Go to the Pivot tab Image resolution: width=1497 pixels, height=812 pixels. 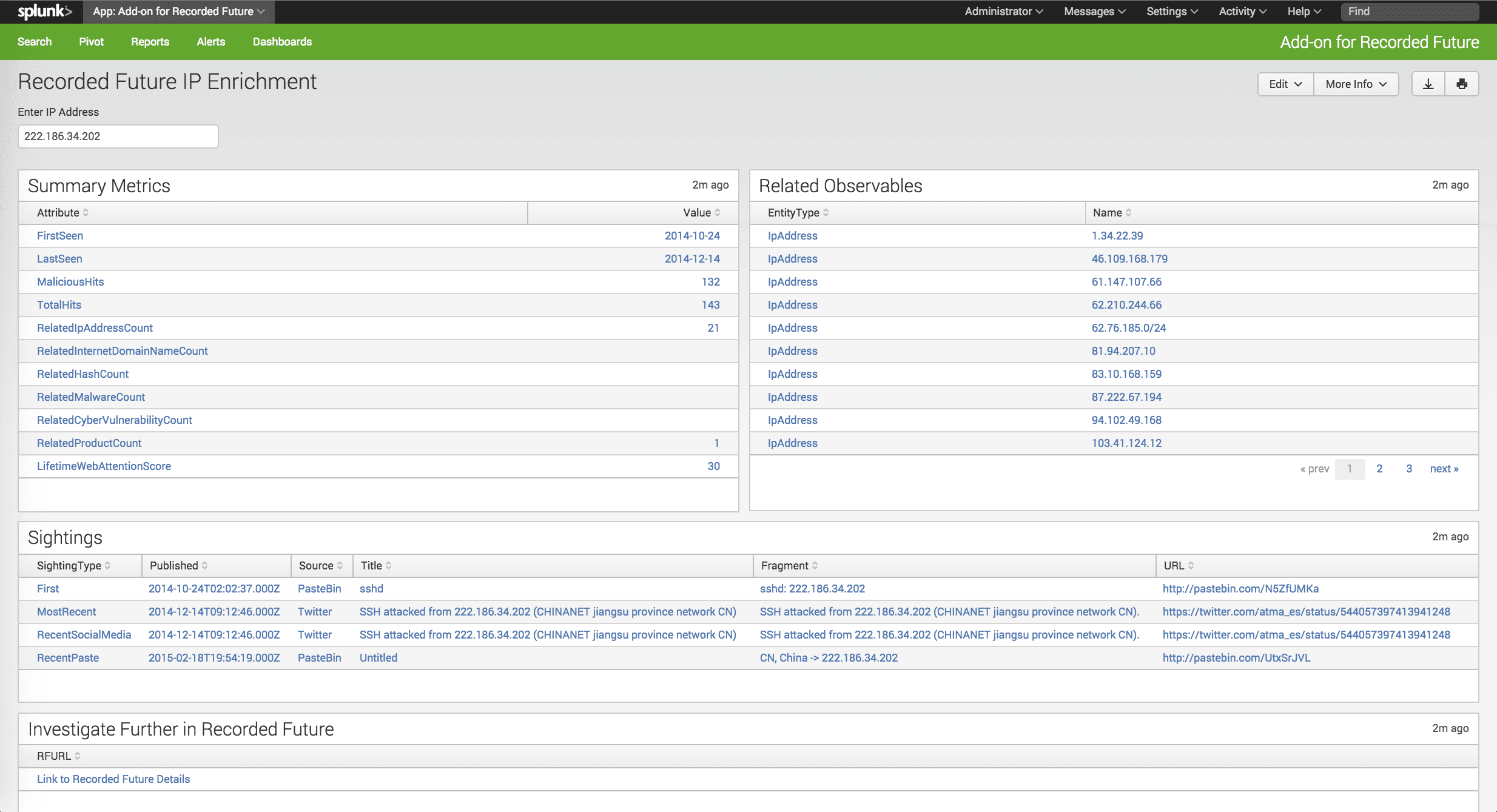(x=92, y=42)
